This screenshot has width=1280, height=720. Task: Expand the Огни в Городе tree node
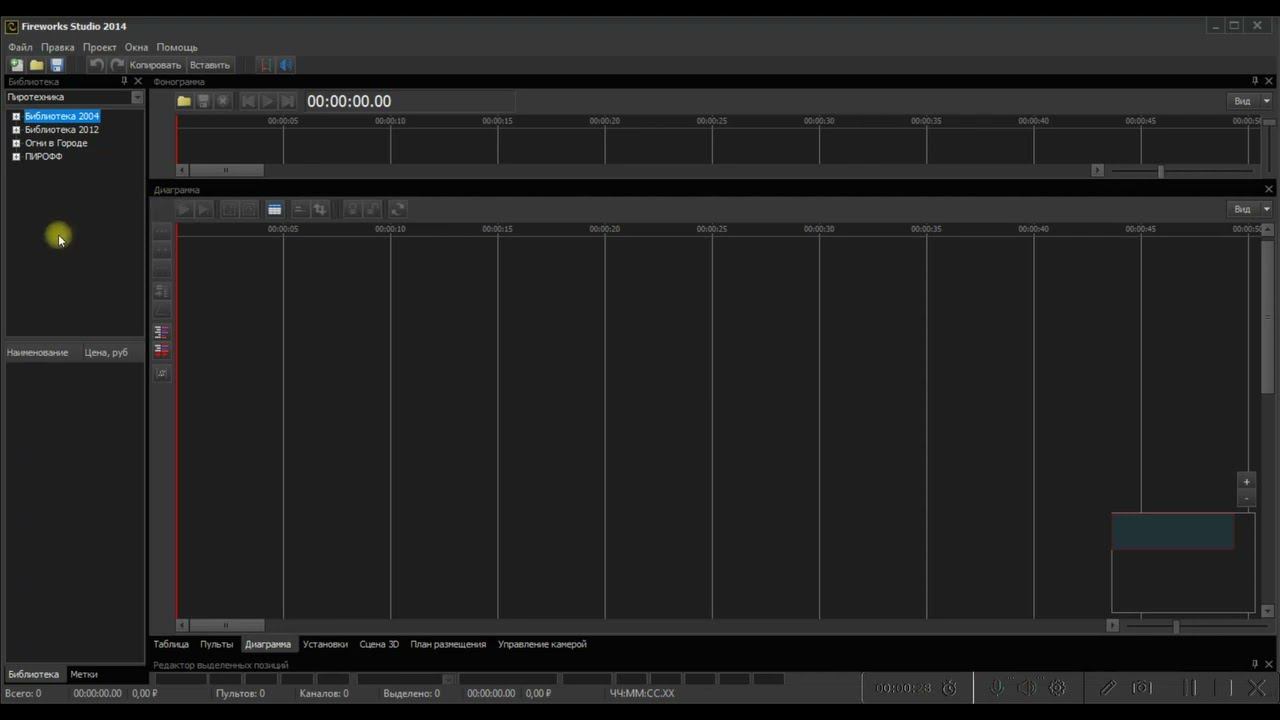(x=16, y=143)
